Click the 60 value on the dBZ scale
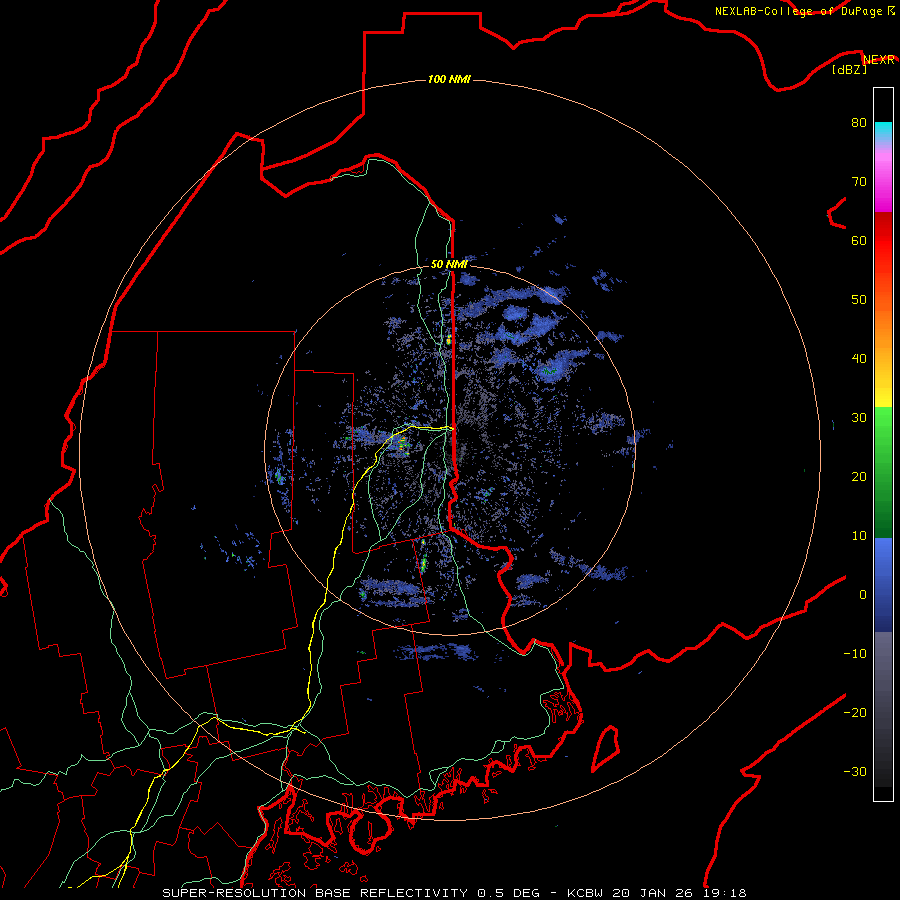This screenshot has height=900, width=900. pyautogui.click(x=859, y=240)
